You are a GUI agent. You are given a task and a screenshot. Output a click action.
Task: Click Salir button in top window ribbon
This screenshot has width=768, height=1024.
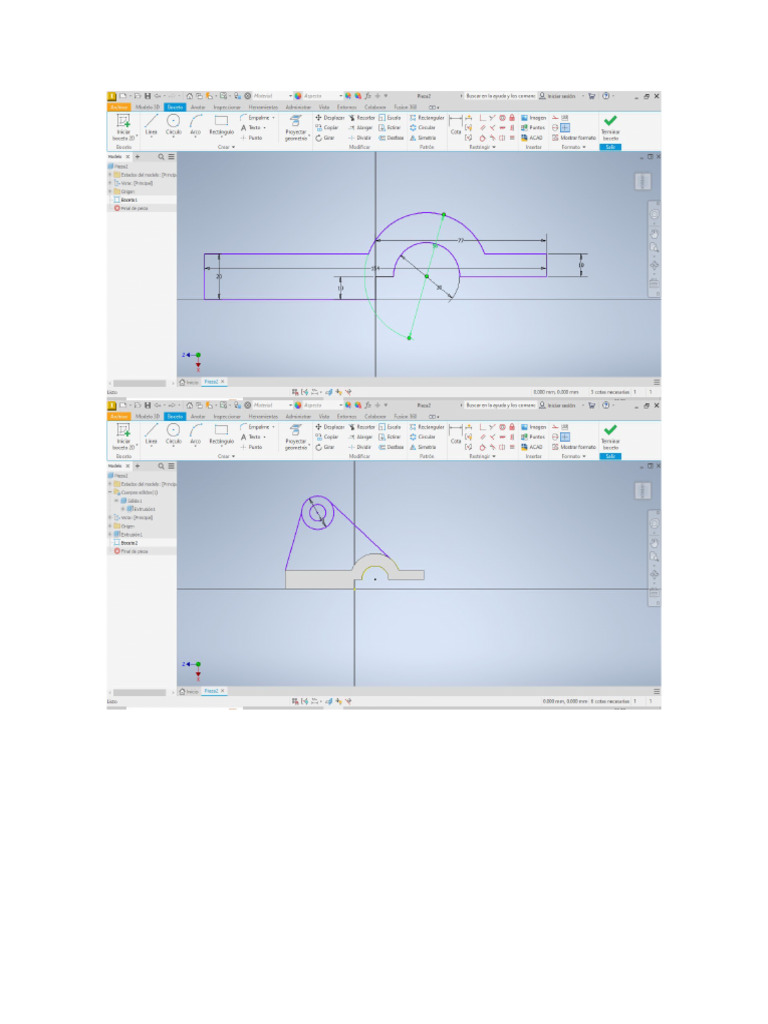click(611, 148)
